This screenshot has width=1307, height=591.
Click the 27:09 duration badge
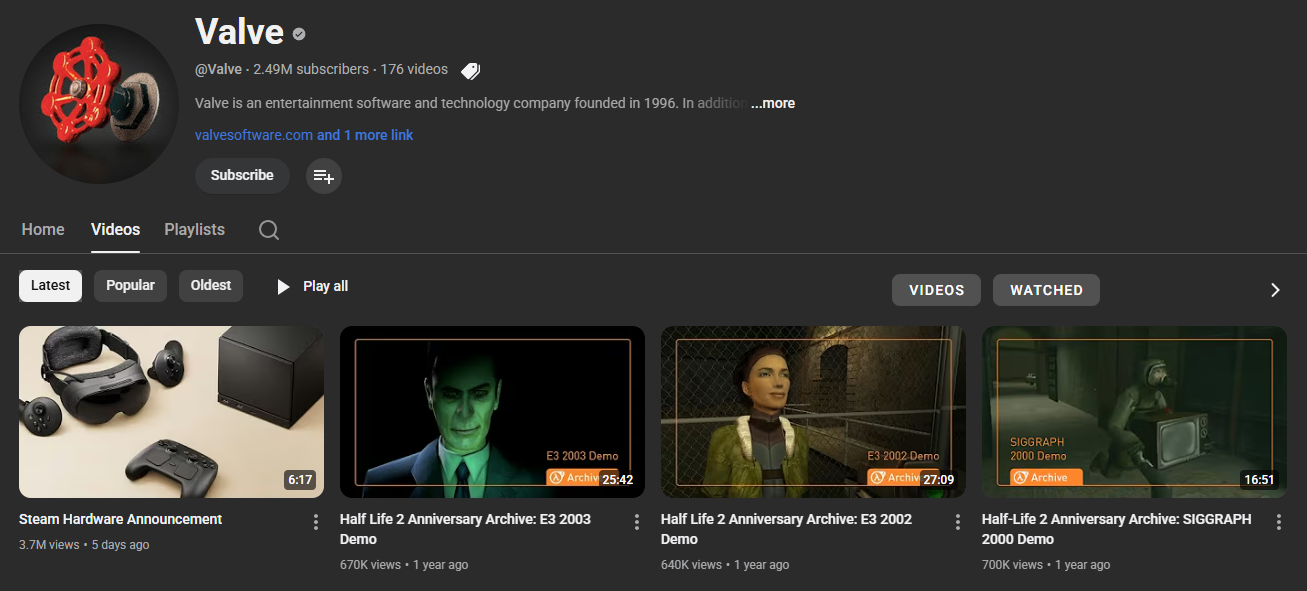[x=938, y=480]
